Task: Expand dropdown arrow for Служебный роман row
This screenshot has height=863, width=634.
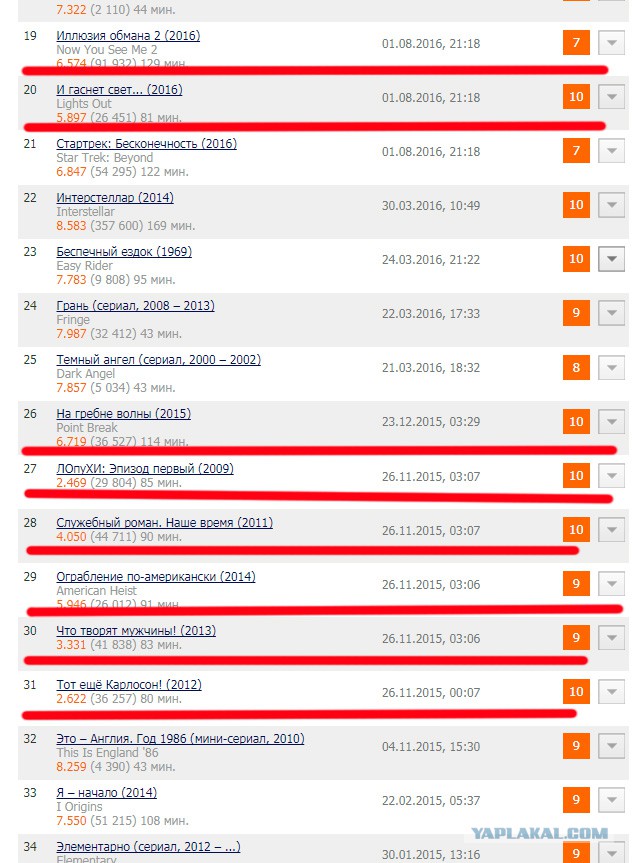Action: tap(611, 529)
